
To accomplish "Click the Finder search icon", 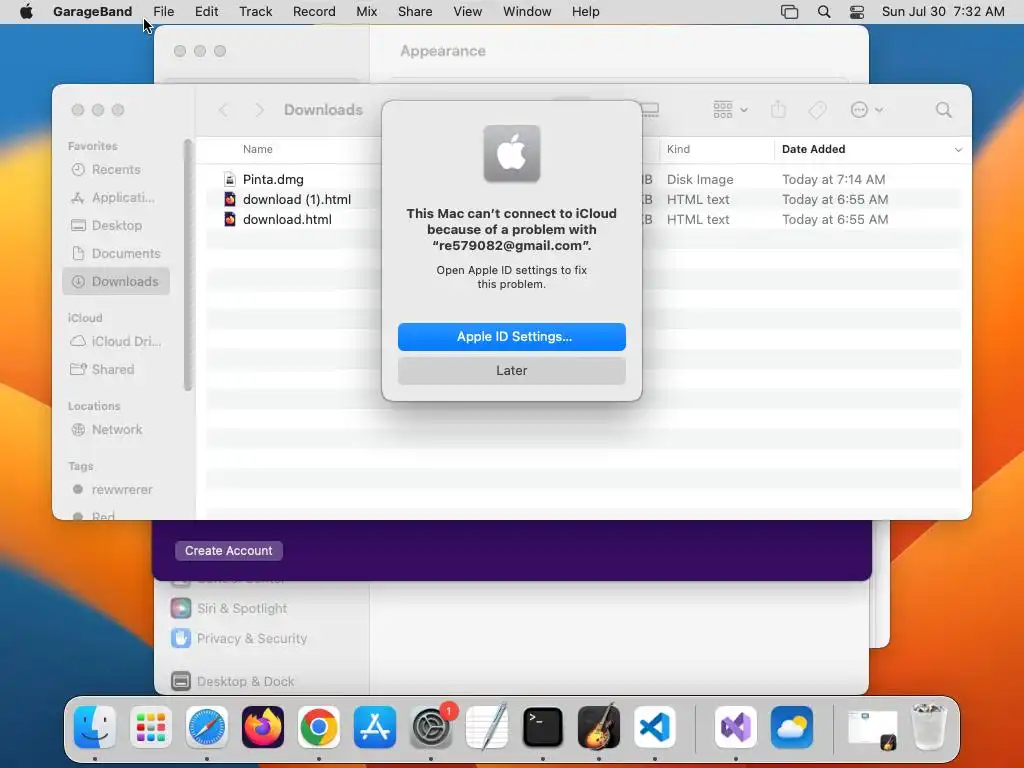I will (944, 110).
